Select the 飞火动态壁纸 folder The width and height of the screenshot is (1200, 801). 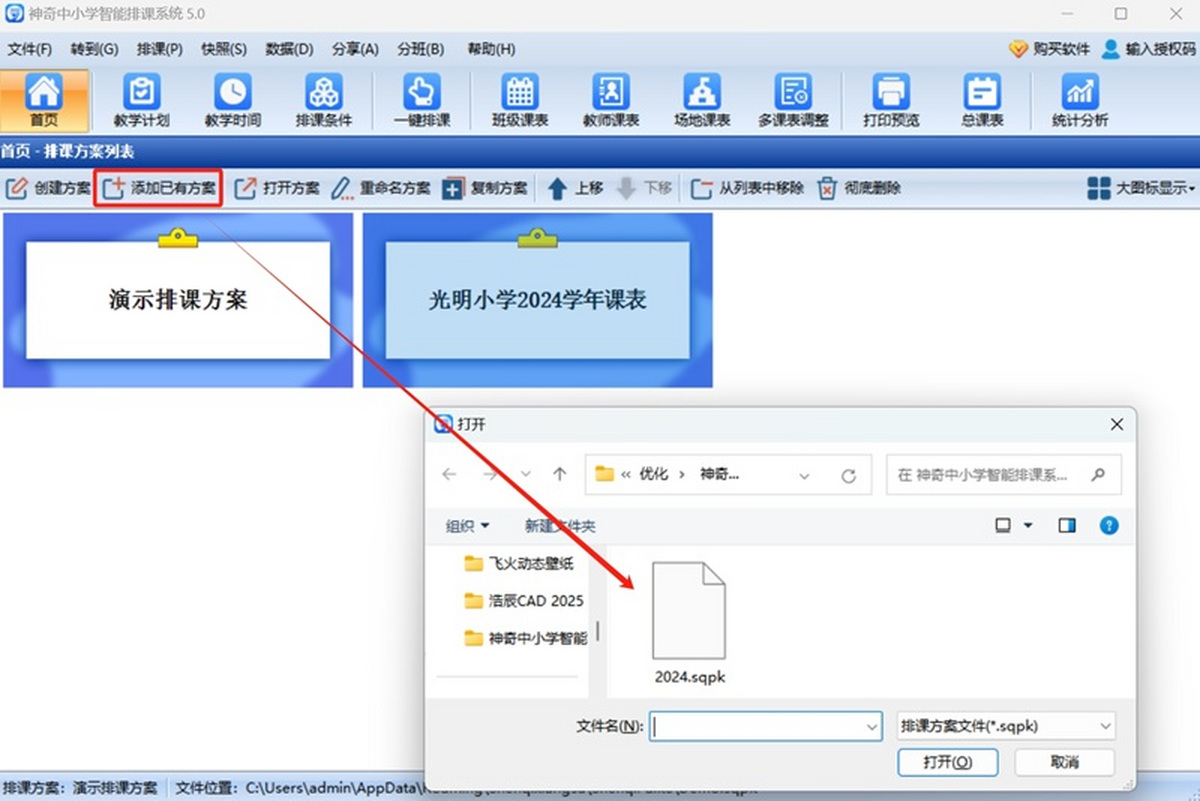coord(519,564)
